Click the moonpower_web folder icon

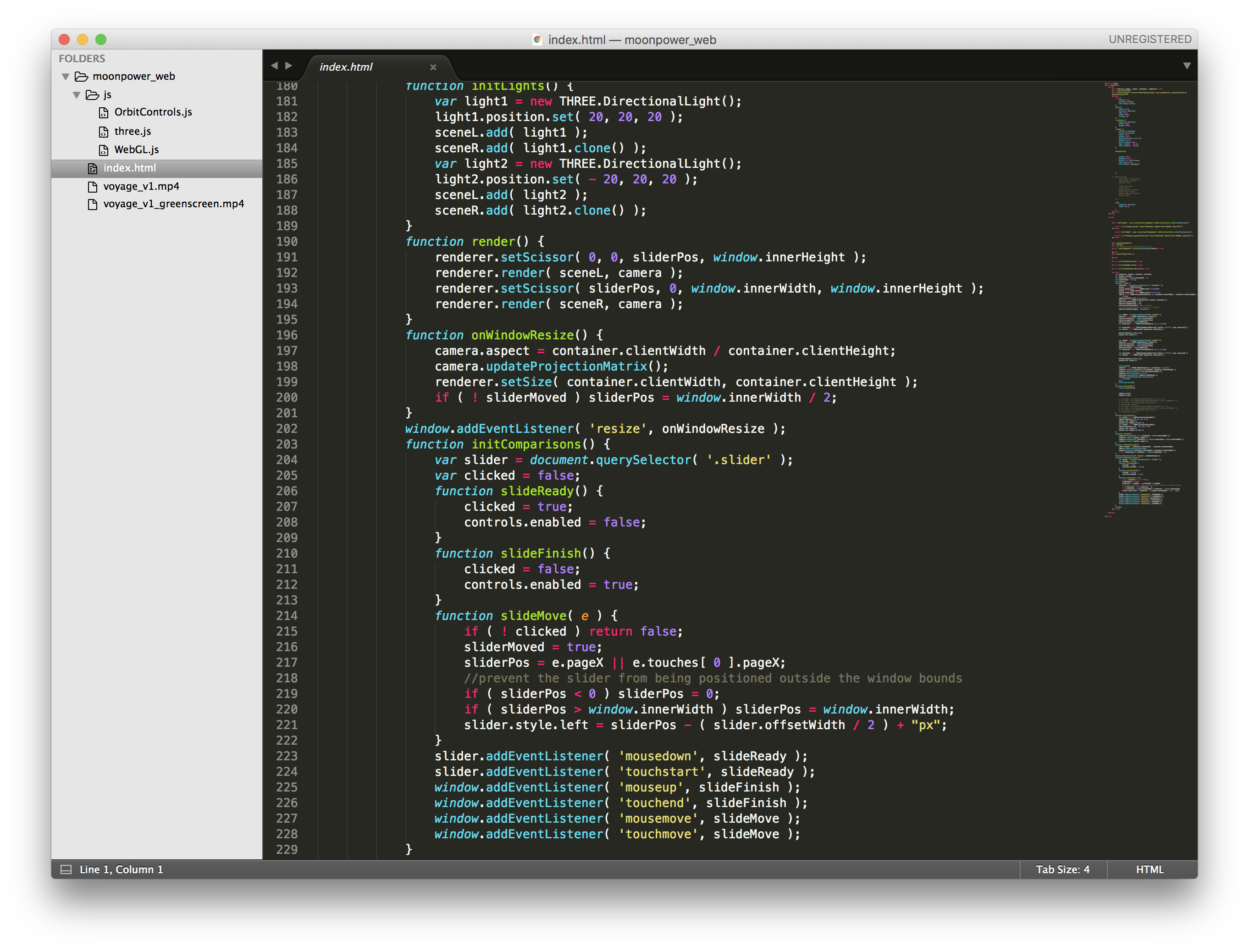pos(82,77)
